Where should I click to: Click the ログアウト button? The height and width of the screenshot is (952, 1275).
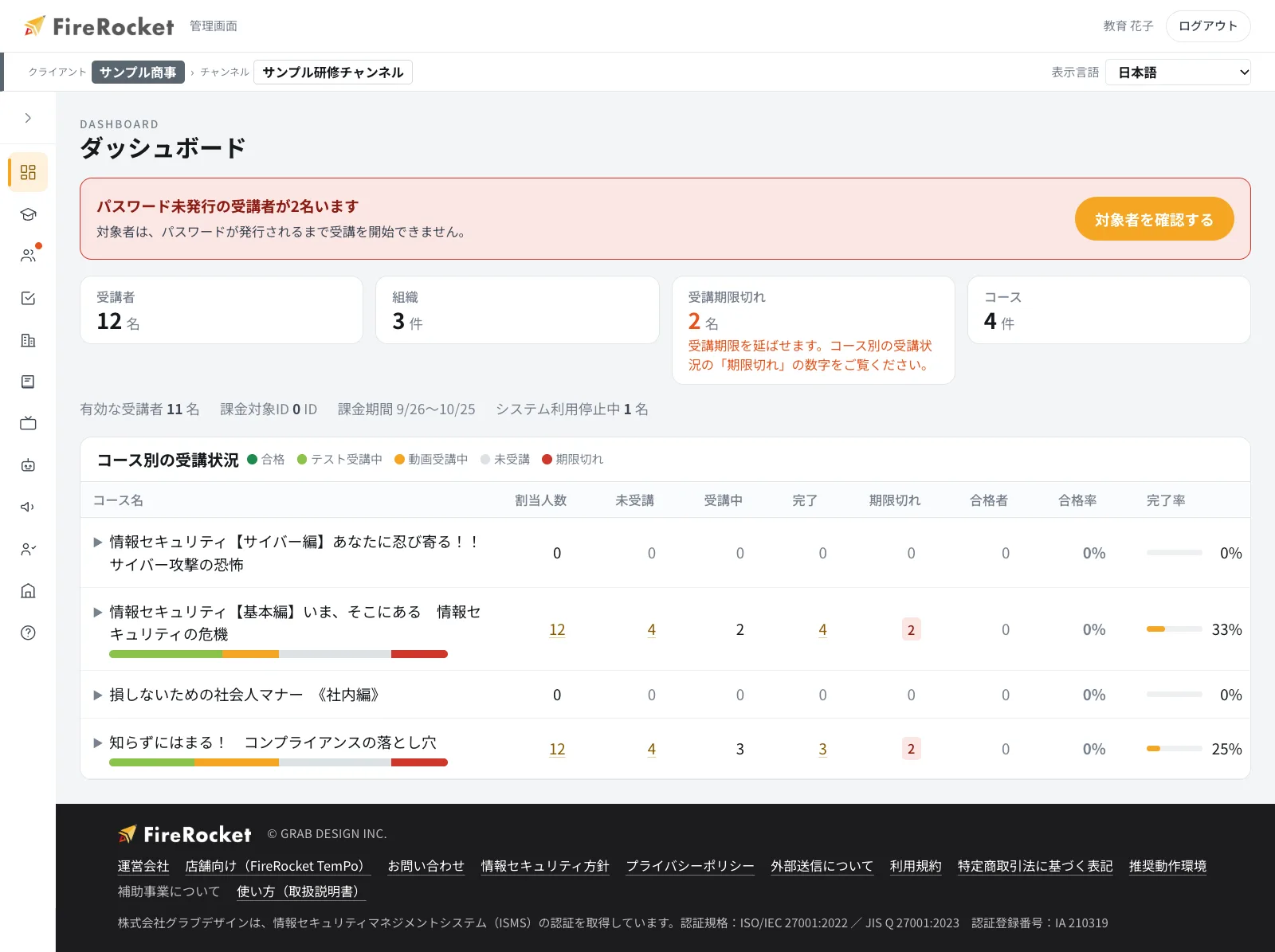click(1208, 26)
